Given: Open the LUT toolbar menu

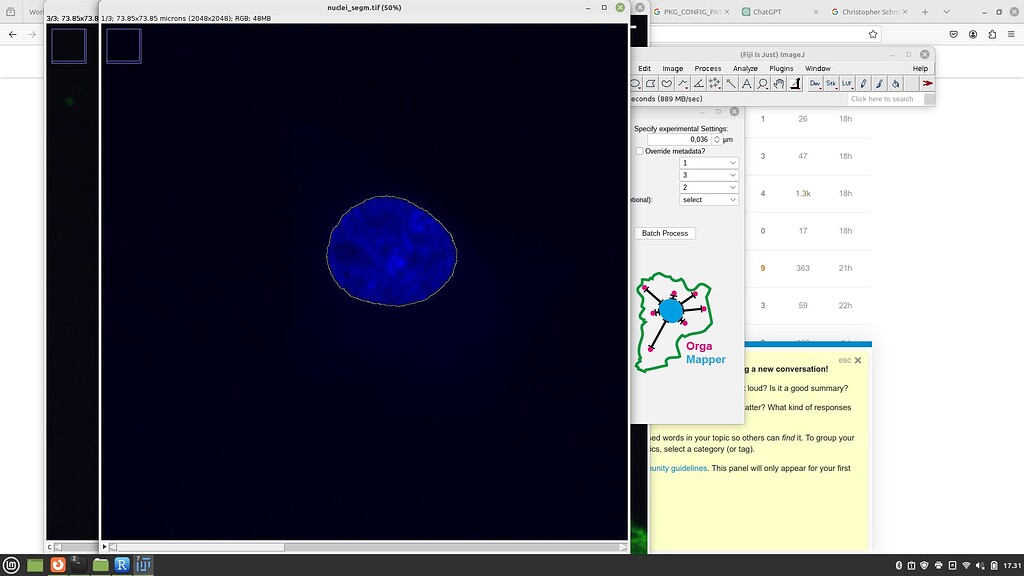Looking at the screenshot, I should 847,83.
